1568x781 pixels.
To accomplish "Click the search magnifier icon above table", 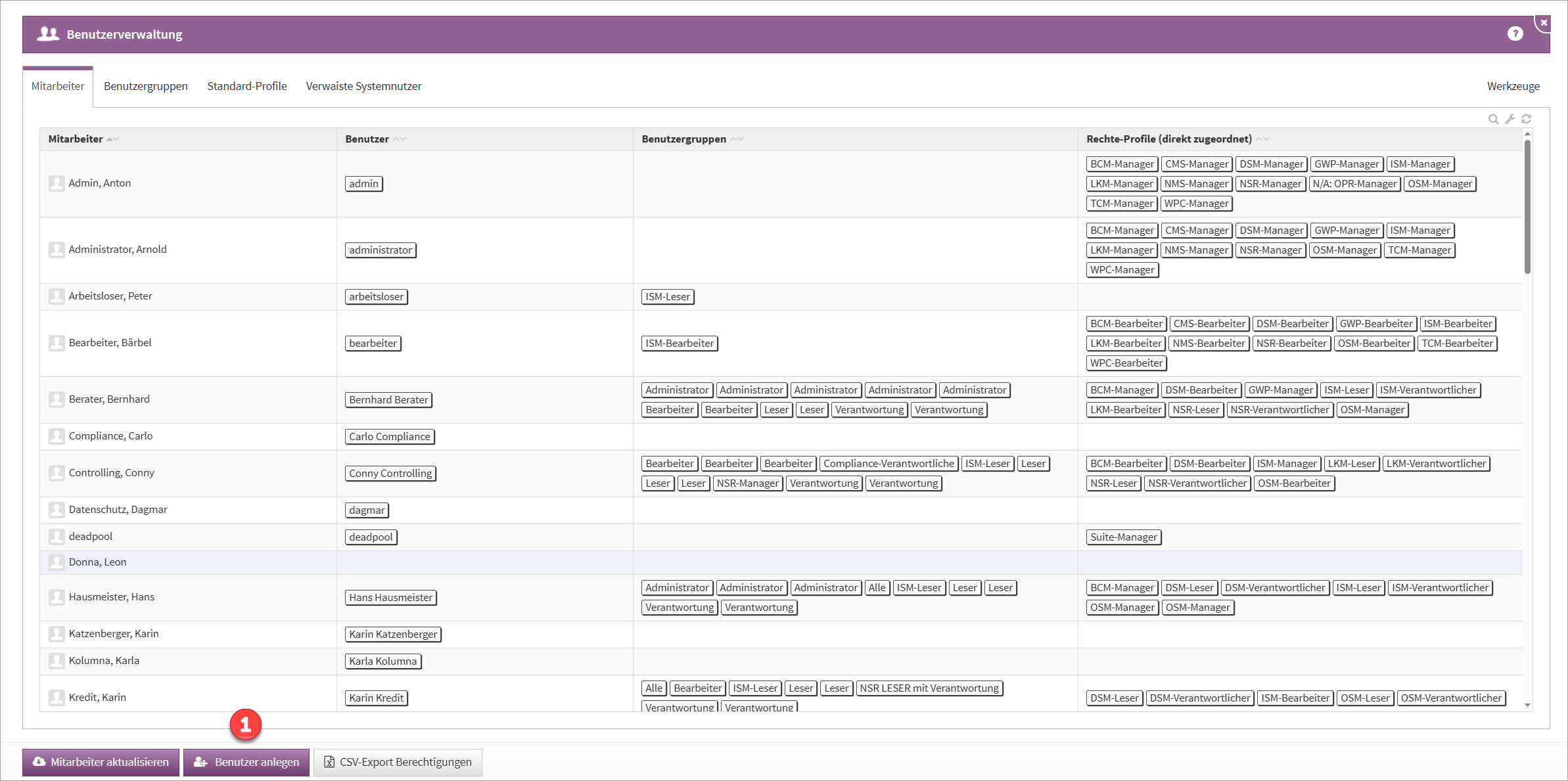I will [1493, 119].
